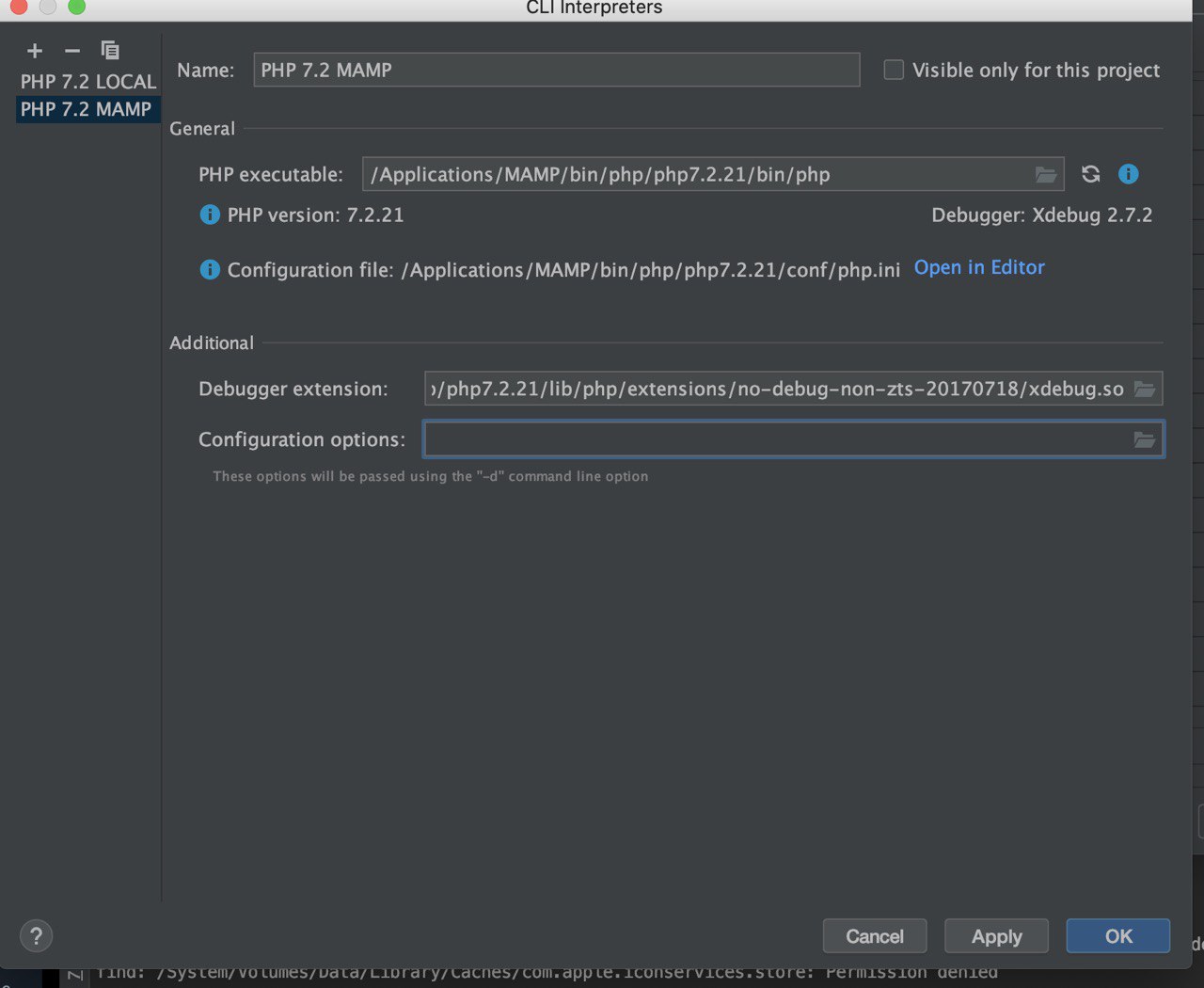The height and width of the screenshot is (988, 1204).
Task: Click the "-d" command line option hint
Action: point(431,476)
